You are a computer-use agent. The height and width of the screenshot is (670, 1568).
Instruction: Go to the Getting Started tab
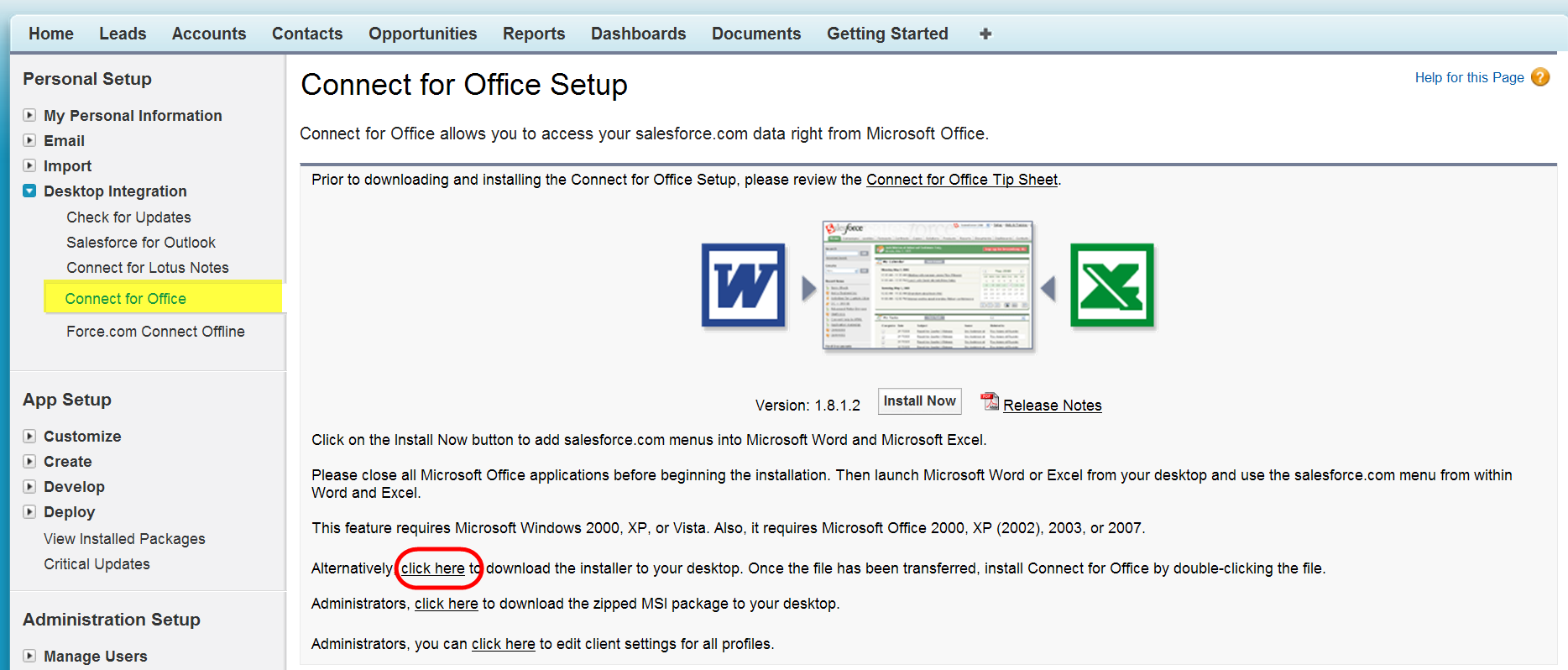pyautogui.click(x=887, y=34)
